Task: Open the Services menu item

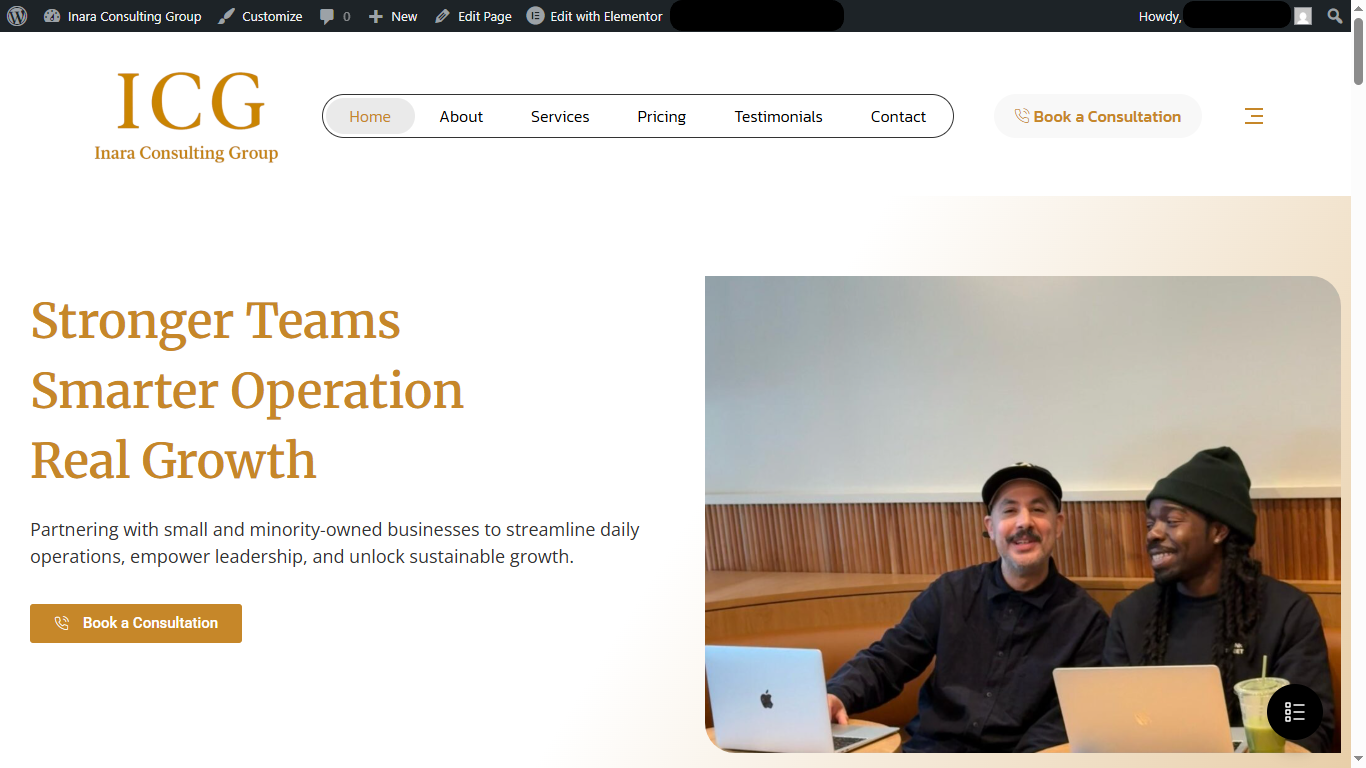Action: pyautogui.click(x=560, y=116)
